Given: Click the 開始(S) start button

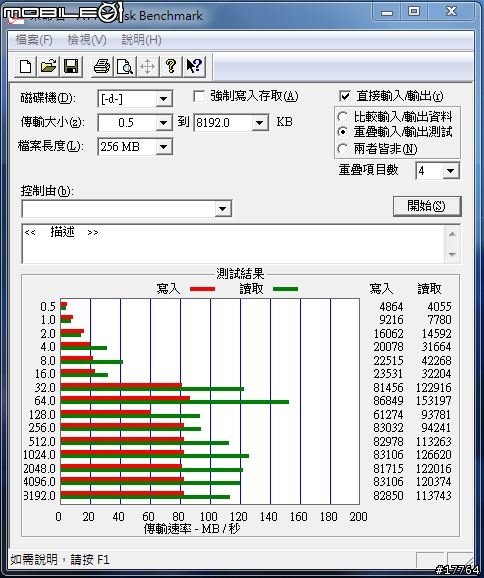Looking at the screenshot, I should coord(427,206).
